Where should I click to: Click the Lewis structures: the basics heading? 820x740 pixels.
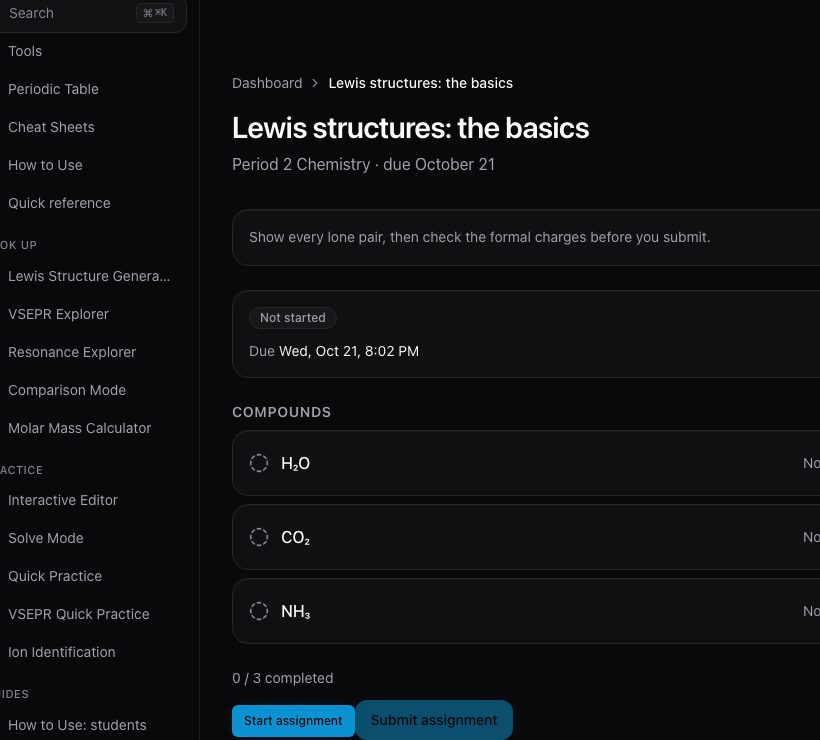[411, 128]
